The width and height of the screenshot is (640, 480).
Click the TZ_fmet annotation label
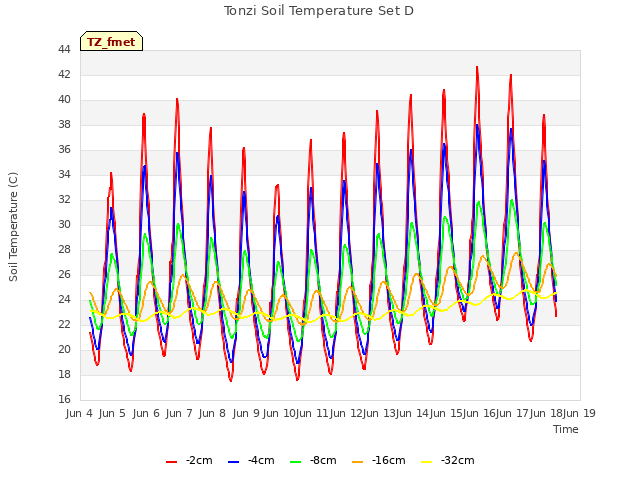click(x=111, y=42)
